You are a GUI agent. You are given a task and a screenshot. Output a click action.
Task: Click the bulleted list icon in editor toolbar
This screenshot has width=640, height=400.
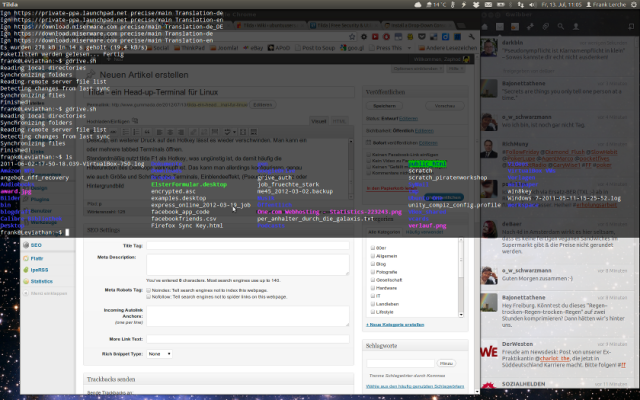pyautogui.click(x=126, y=132)
